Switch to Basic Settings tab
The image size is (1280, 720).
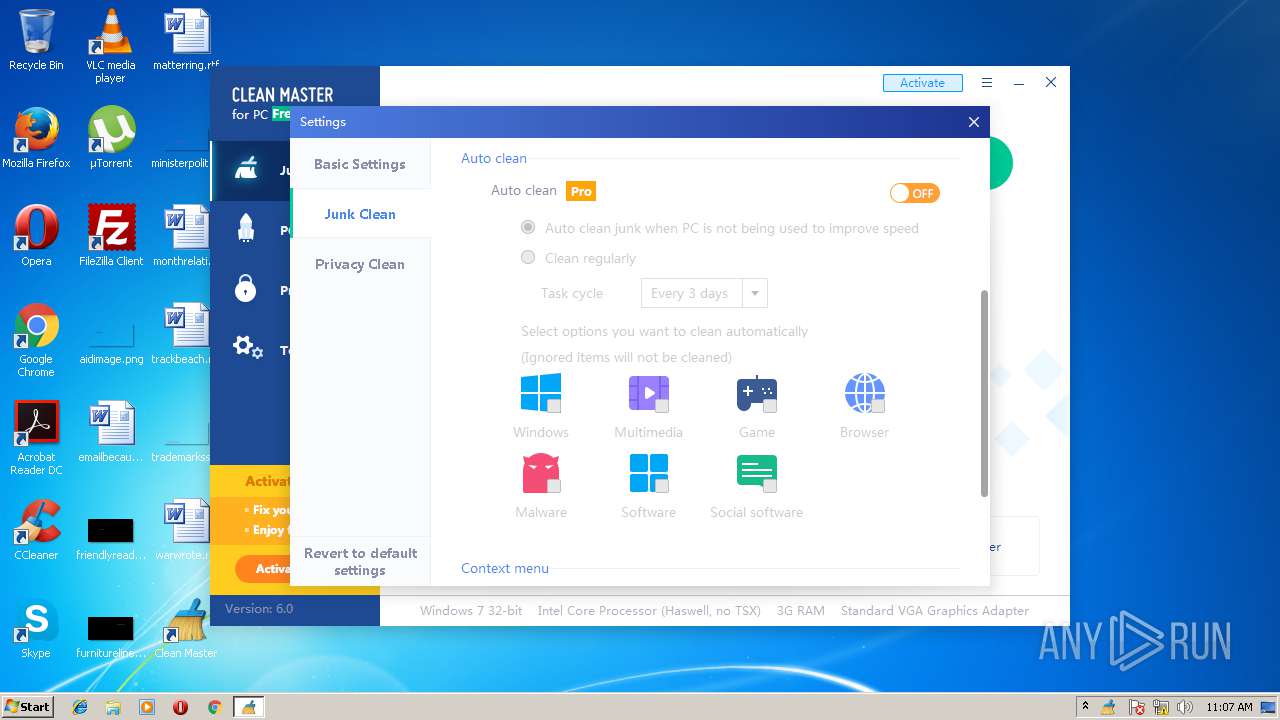tap(360, 164)
